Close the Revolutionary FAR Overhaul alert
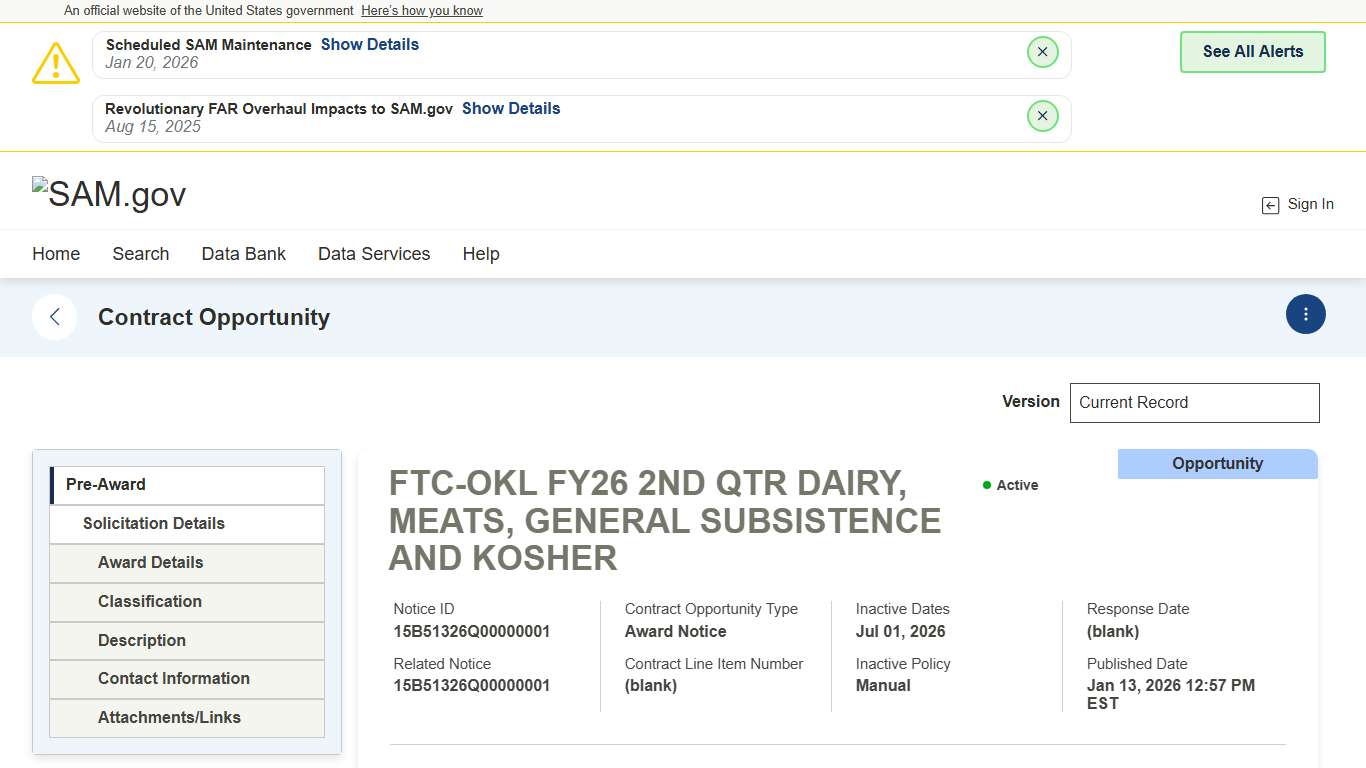The width and height of the screenshot is (1366, 768). pos(1042,116)
